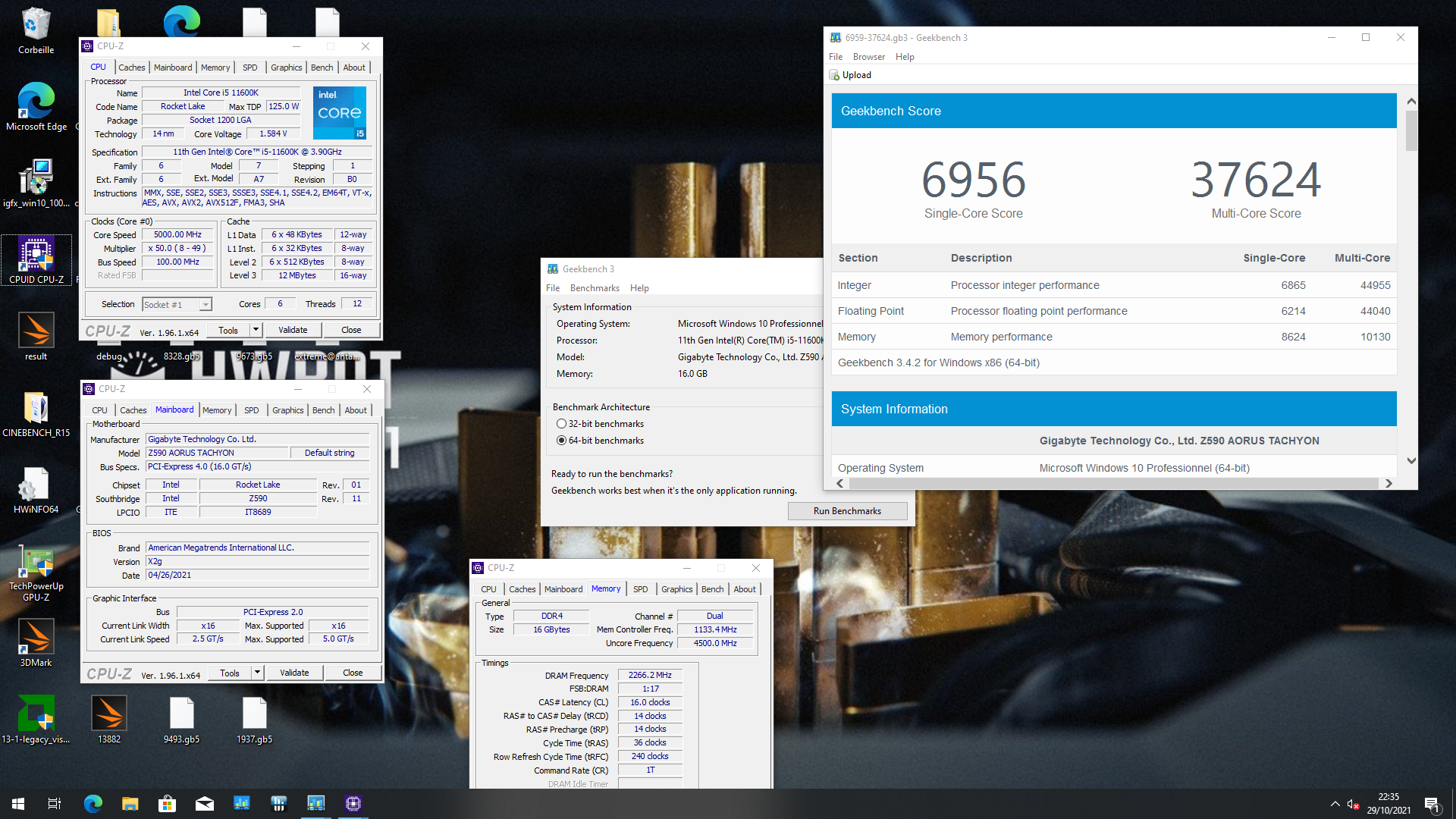Show hidden system tray icons
The height and width of the screenshot is (819, 1456).
coord(1335,804)
